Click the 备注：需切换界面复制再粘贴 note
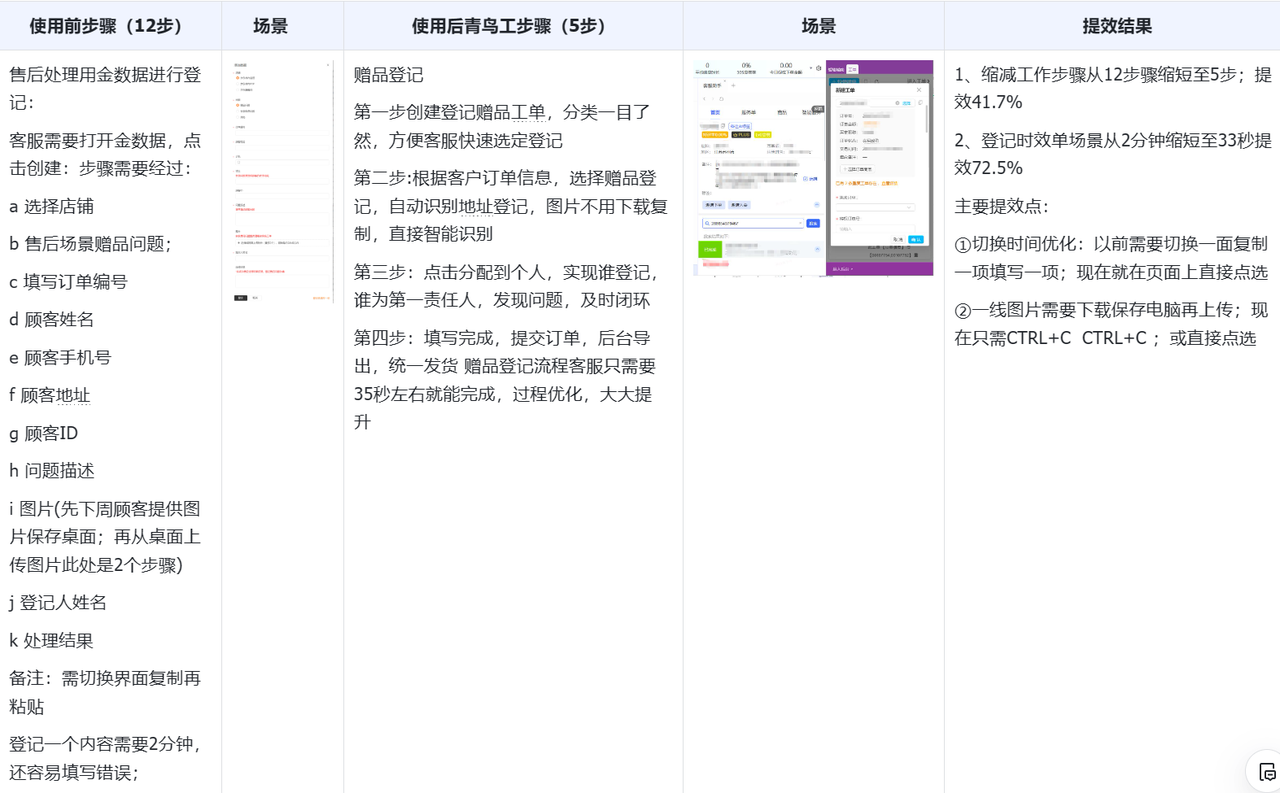Image resolution: width=1280 pixels, height=793 pixels. [x=106, y=692]
